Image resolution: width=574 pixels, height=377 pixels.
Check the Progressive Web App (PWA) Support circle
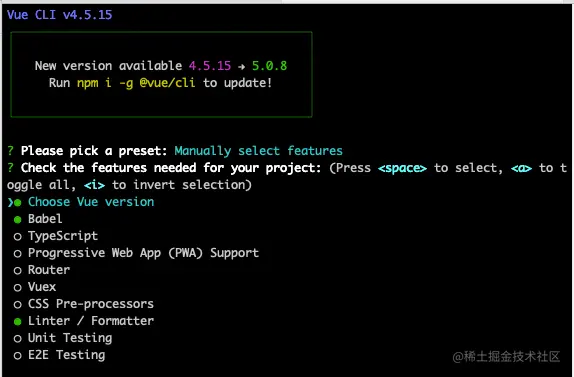point(18,254)
